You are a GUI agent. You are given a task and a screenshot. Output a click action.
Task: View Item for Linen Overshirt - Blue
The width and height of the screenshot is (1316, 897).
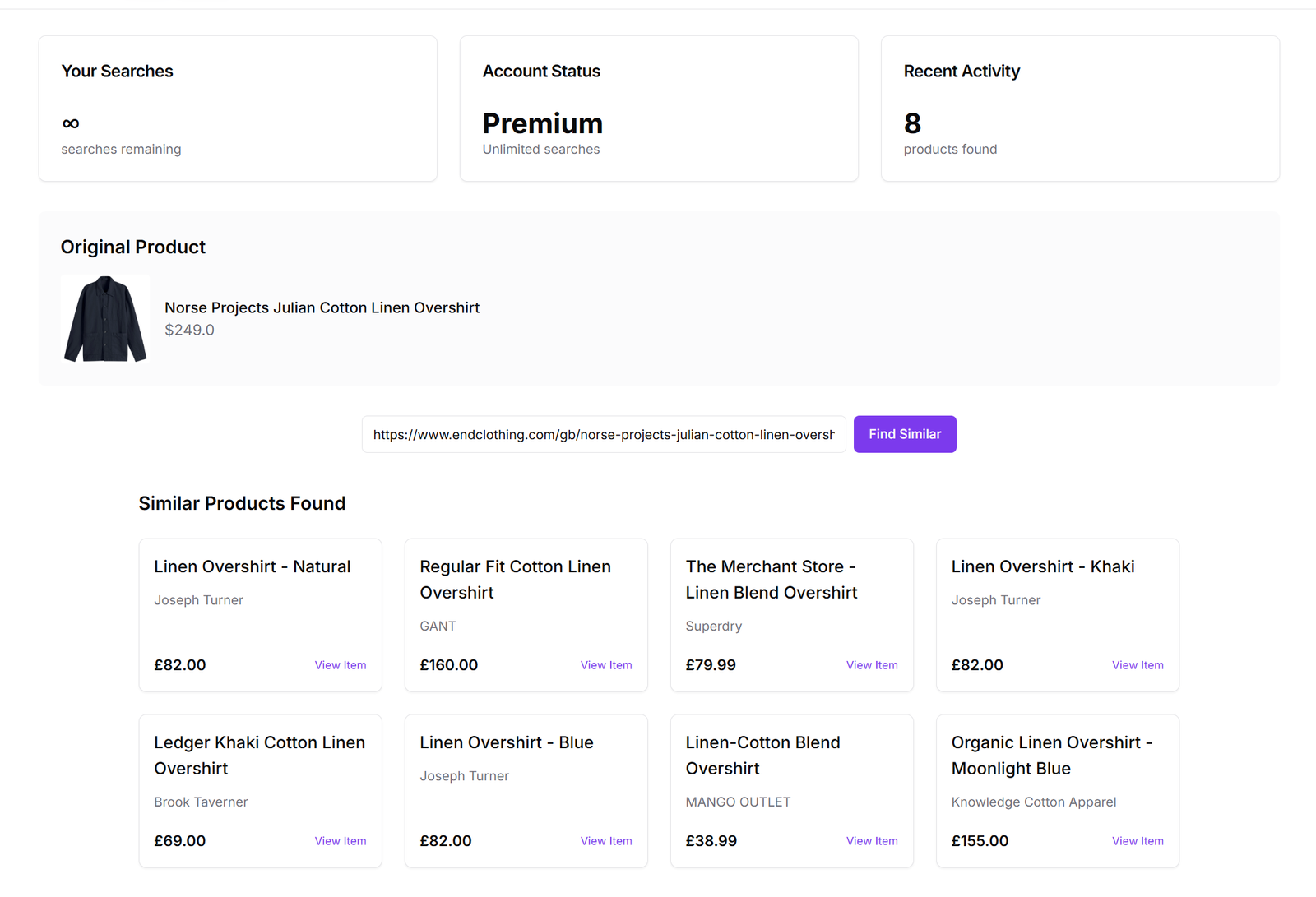[606, 841]
